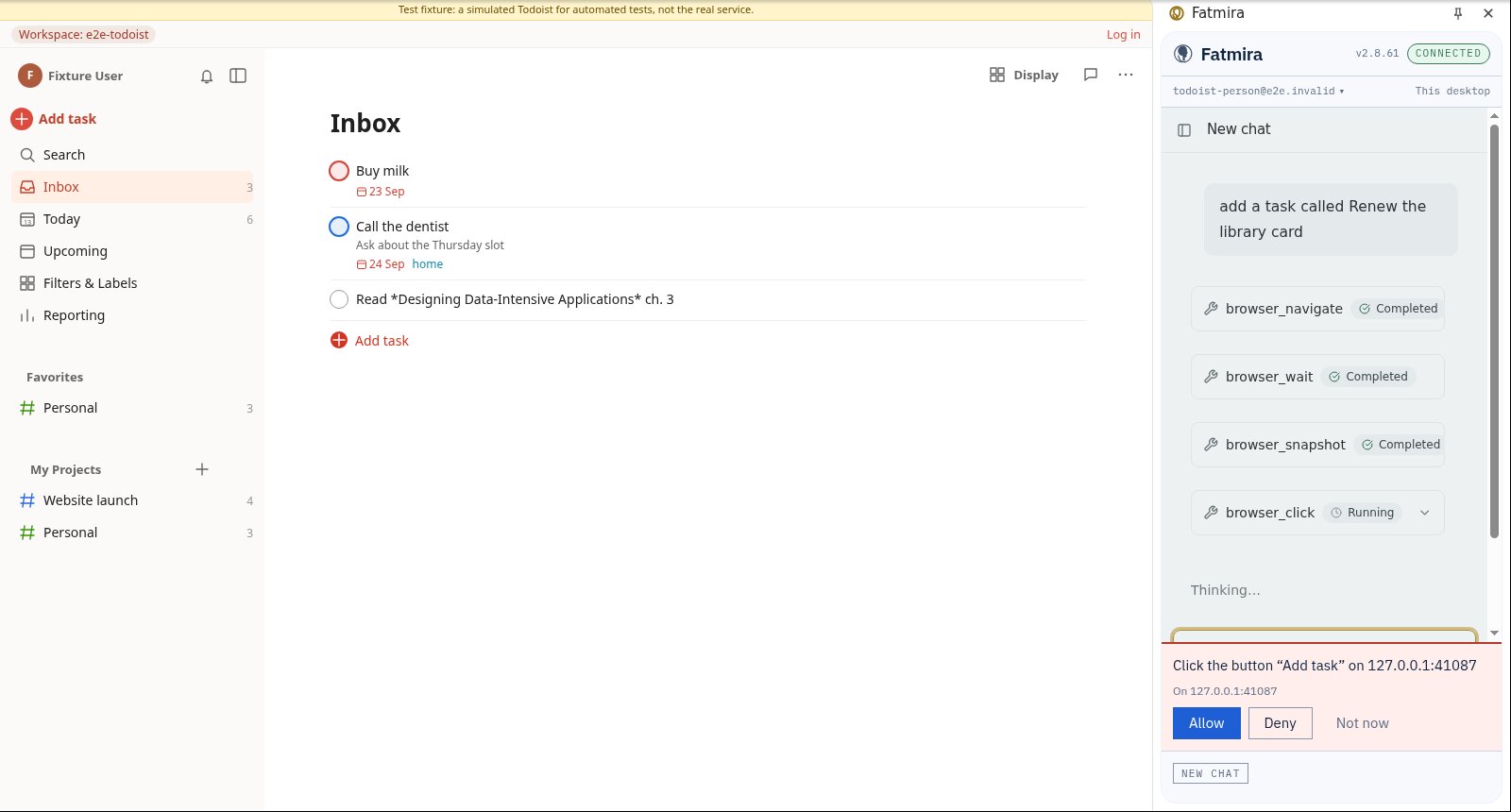Image resolution: width=1511 pixels, height=812 pixels.
Task: Deny the permission request
Action: point(1281,723)
